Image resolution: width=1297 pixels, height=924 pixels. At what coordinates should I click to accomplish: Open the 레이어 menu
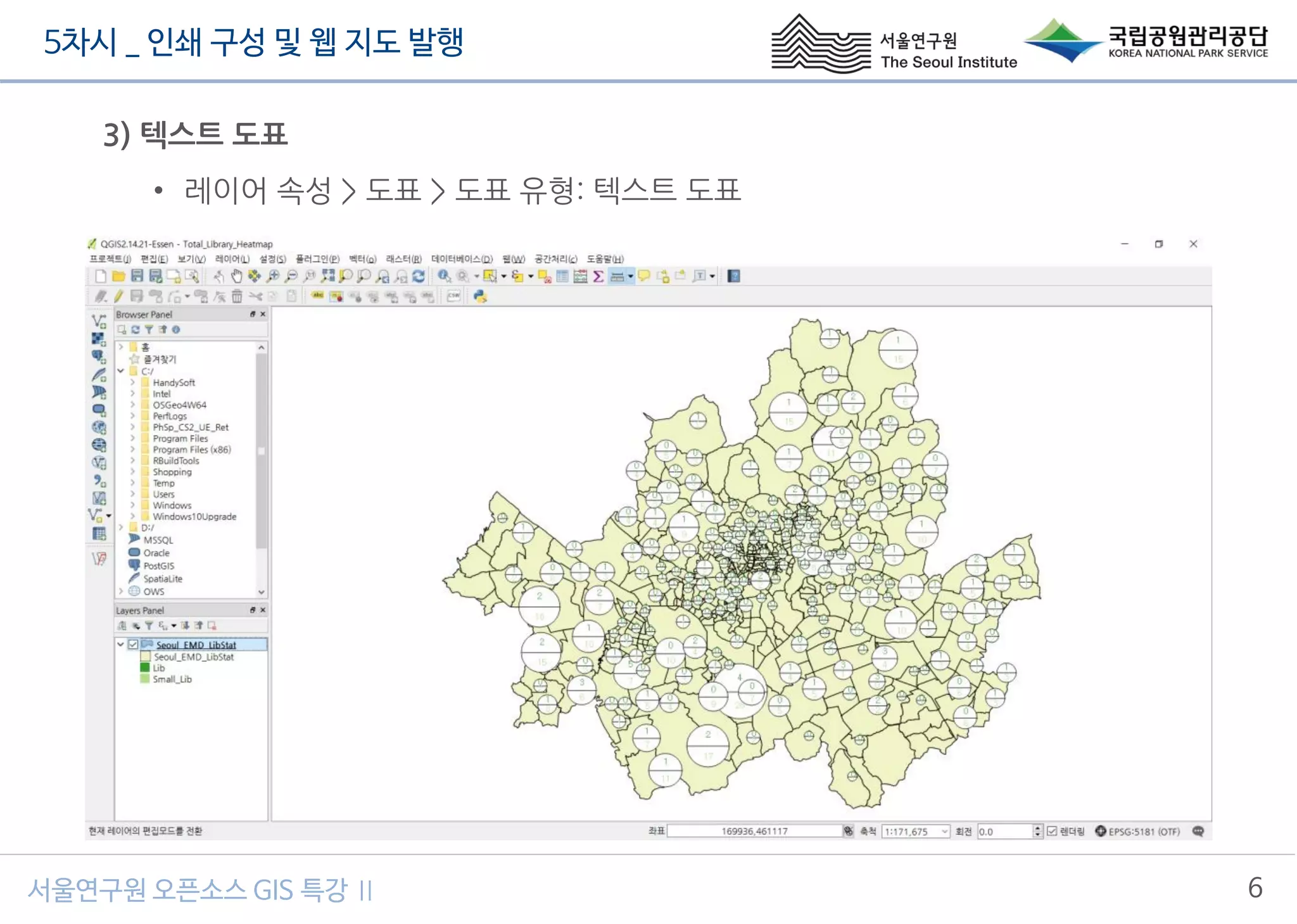pyautogui.click(x=232, y=258)
